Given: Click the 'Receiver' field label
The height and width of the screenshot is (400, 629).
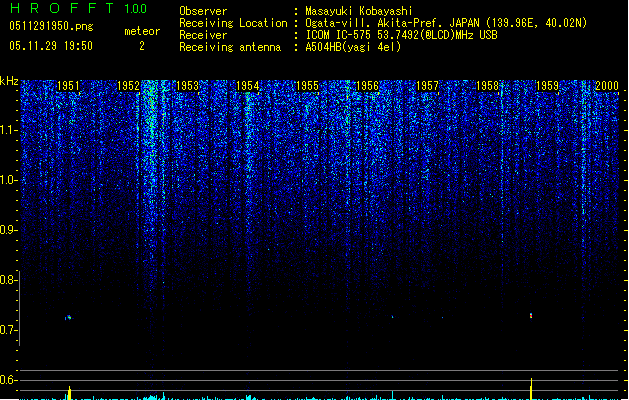Looking at the screenshot, I should point(203,35).
